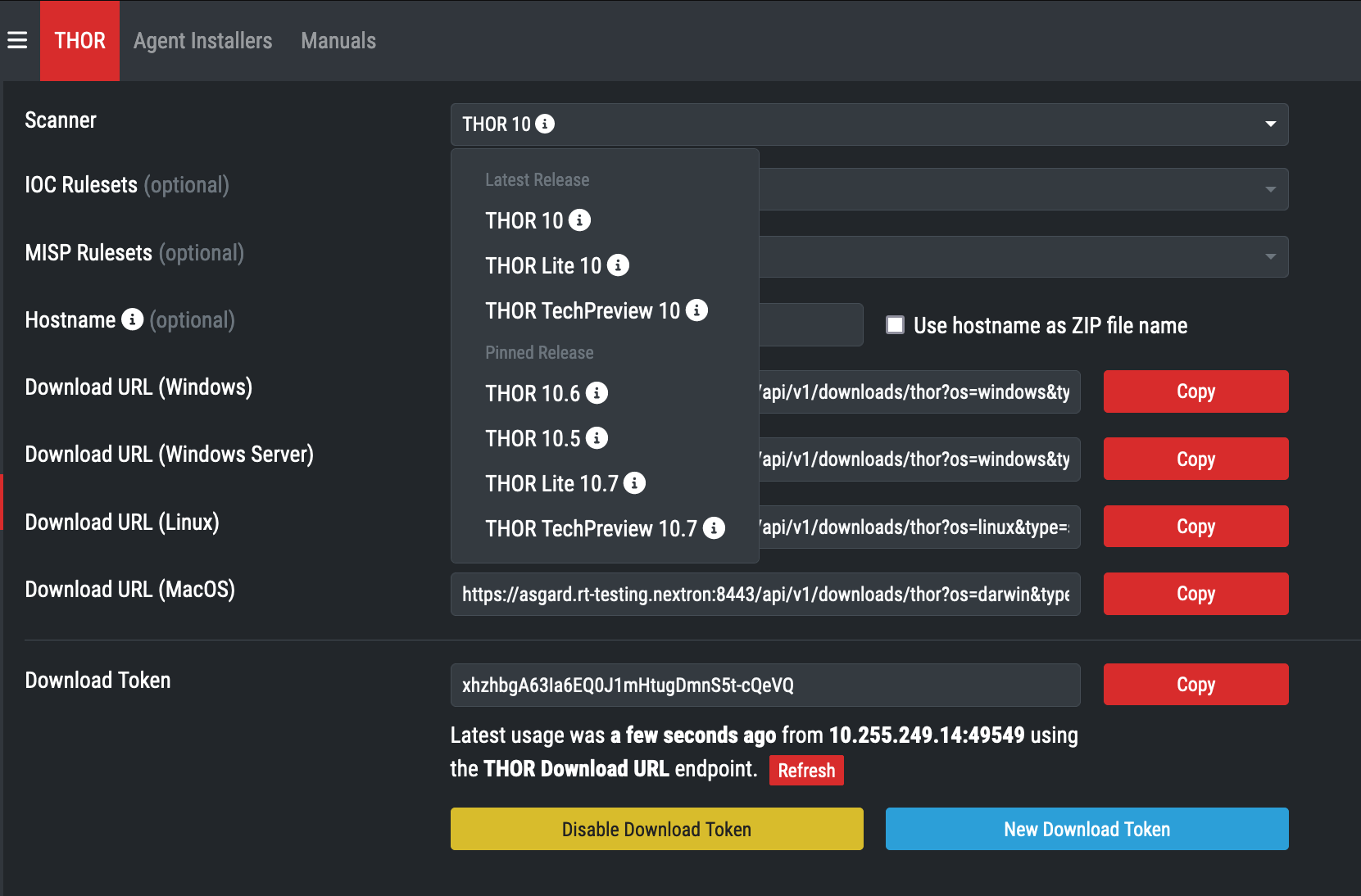Viewport: 1361px width, 896px height.
Task: Click the Download Token text field
Action: coord(764,685)
